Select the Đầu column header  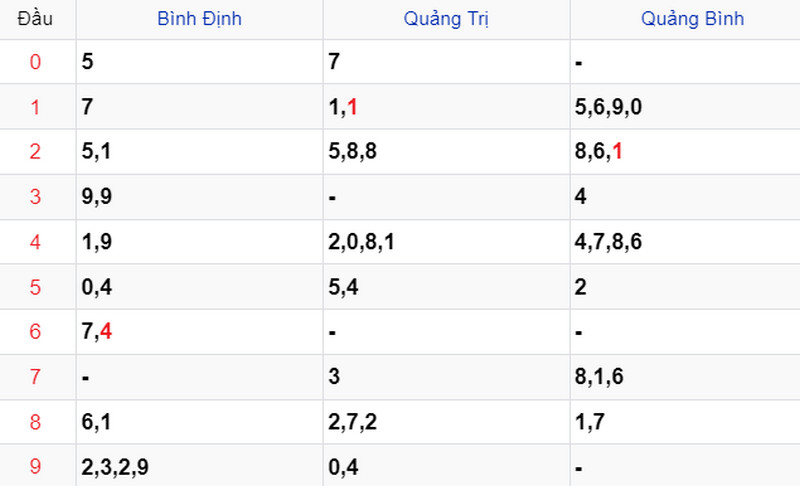35,19
